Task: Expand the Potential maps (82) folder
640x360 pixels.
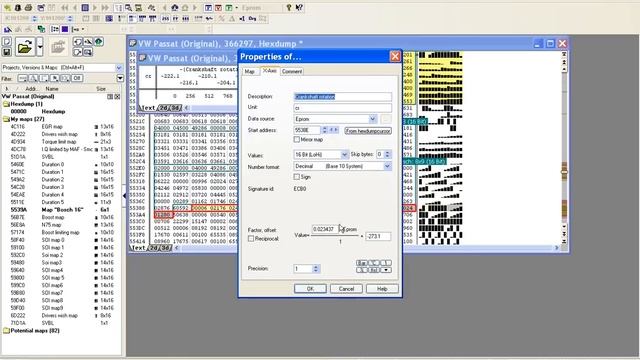Action: tap(6, 330)
